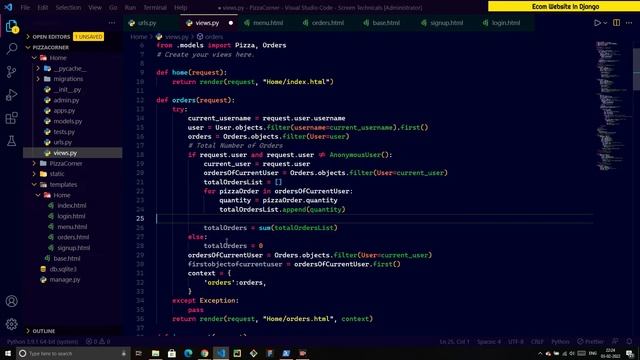Open Microsoft Store from taskbar
This screenshot has width=640, height=360.
pos(172,353)
